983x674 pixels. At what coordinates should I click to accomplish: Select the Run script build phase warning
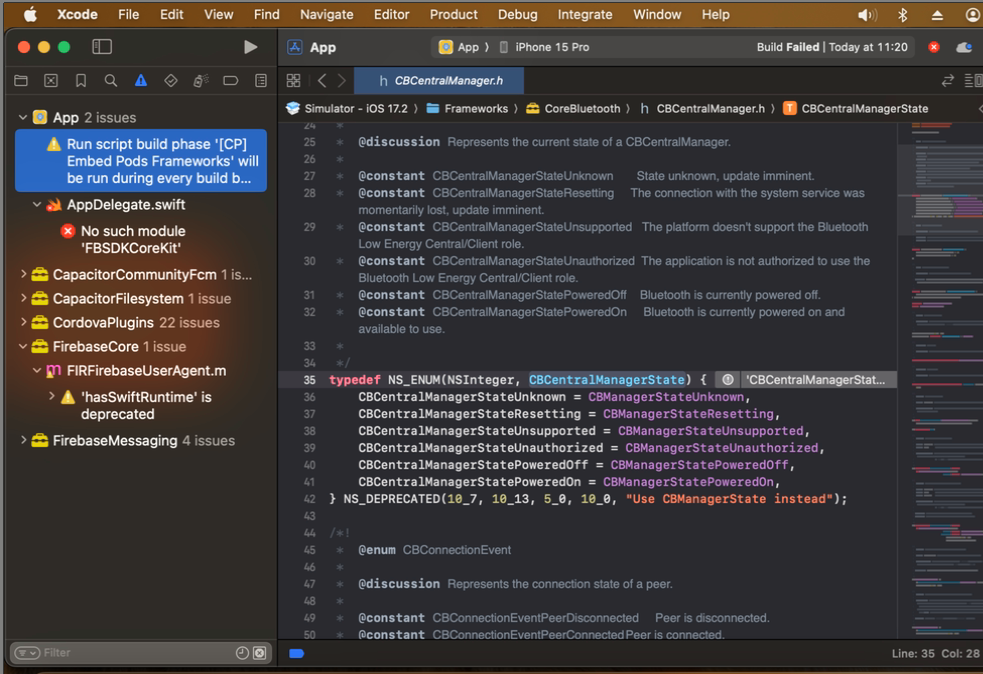click(x=141, y=161)
